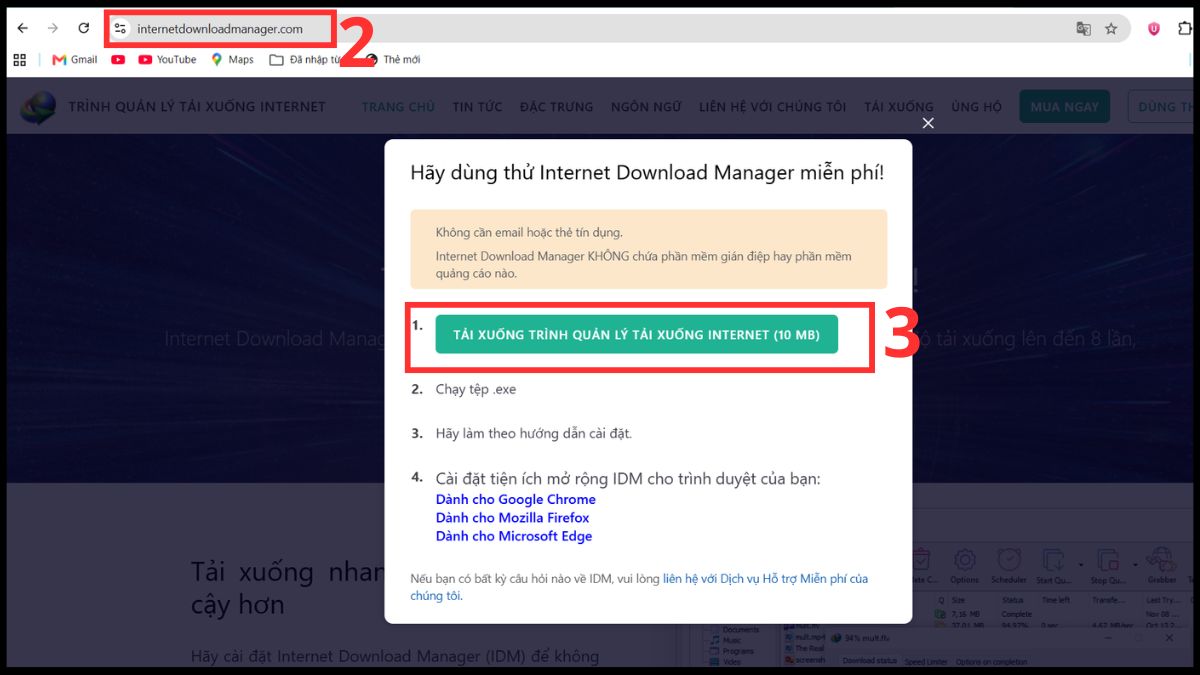This screenshot has height=675, width=1200.
Task: Open the 'Dành cho Google Chrome' extension link
Action: point(515,499)
